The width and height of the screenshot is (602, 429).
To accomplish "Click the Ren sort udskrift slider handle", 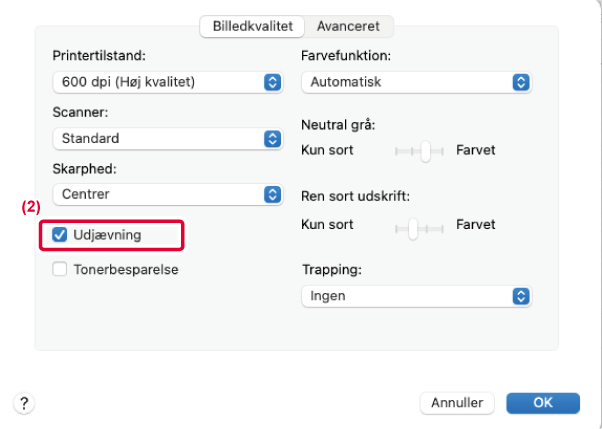I will click(411, 226).
